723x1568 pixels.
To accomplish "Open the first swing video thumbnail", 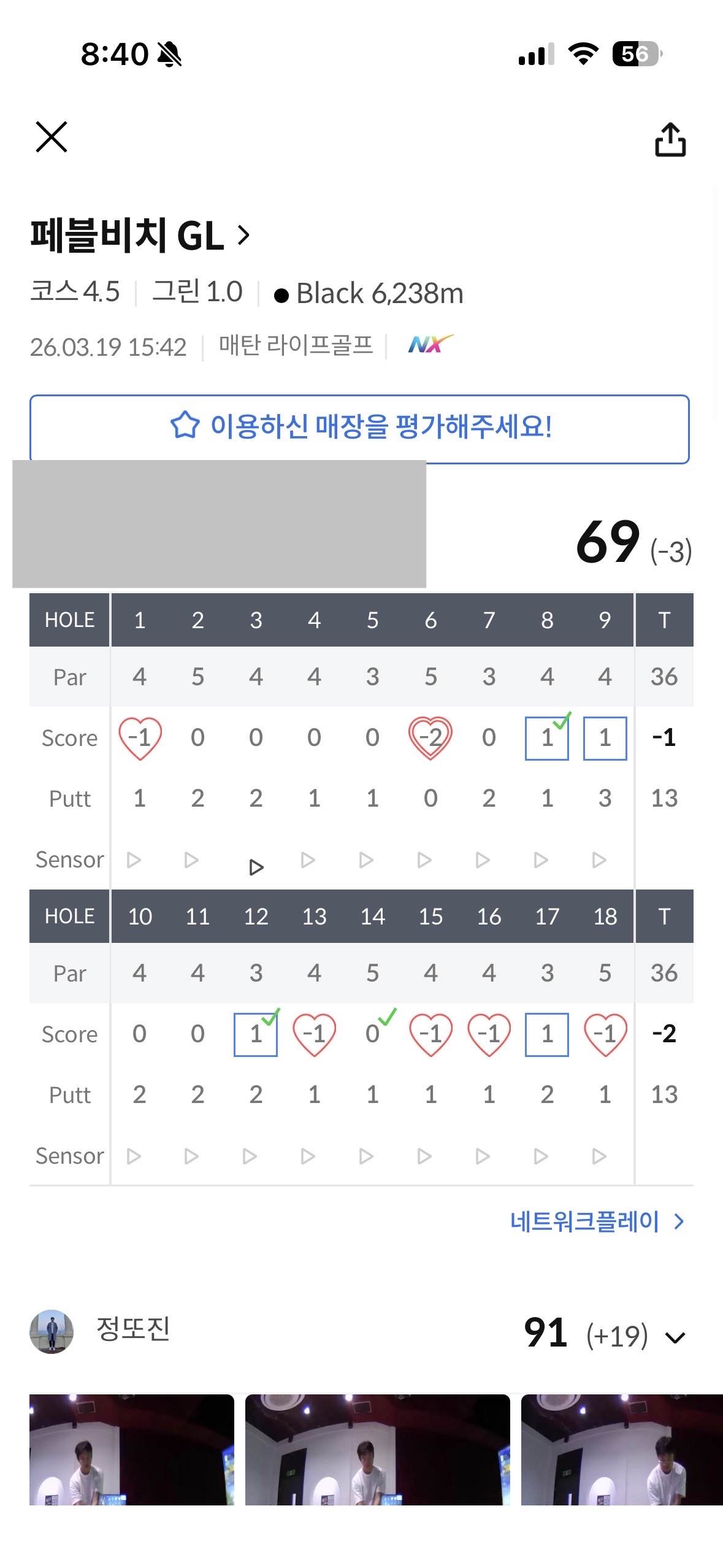I will point(132,1449).
